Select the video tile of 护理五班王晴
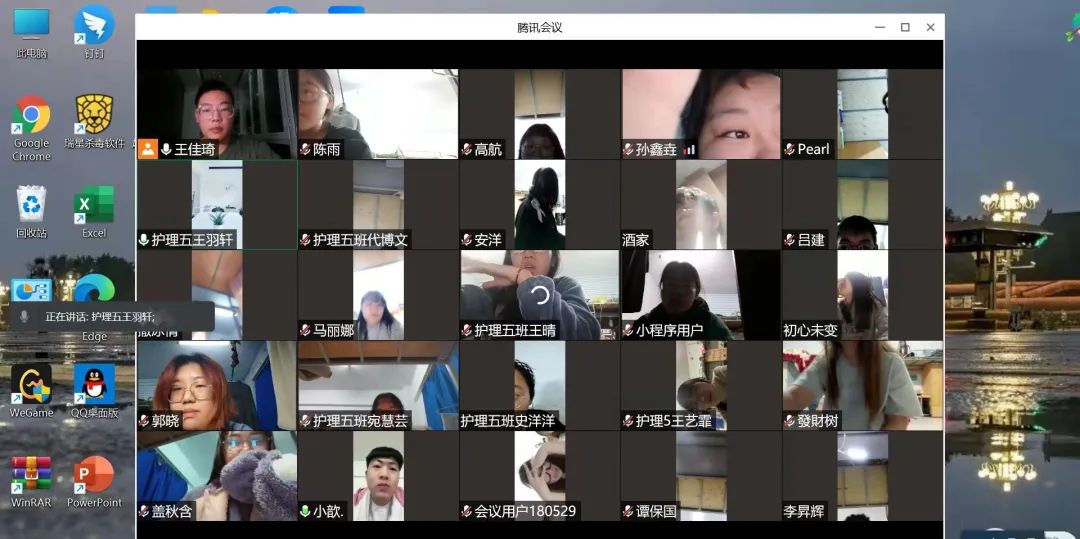Screen dimensions: 1080x539 coord(540,295)
